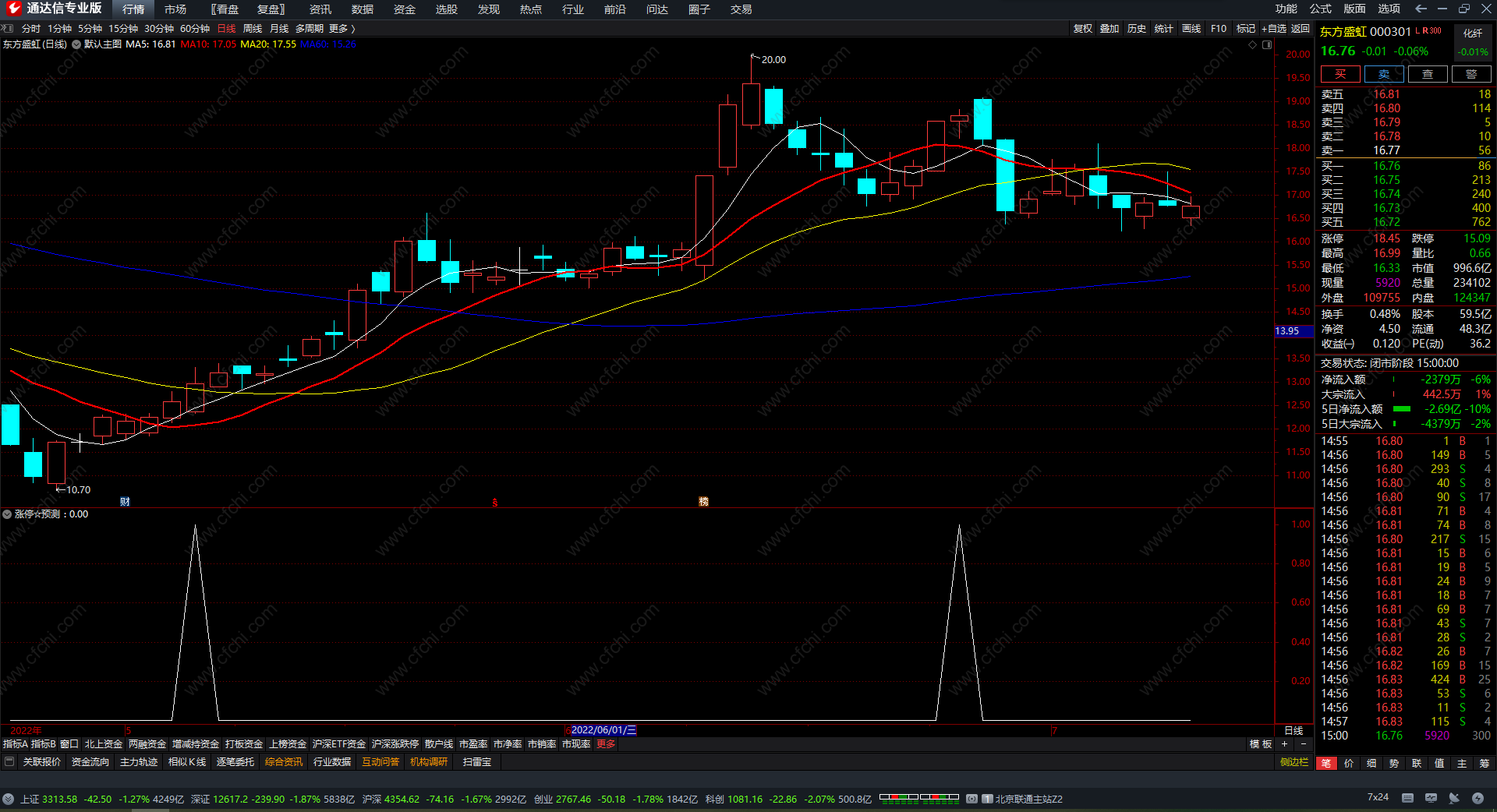Toggle the side panel icon above price axis
This screenshot has width=1497, height=812.
(1267, 45)
